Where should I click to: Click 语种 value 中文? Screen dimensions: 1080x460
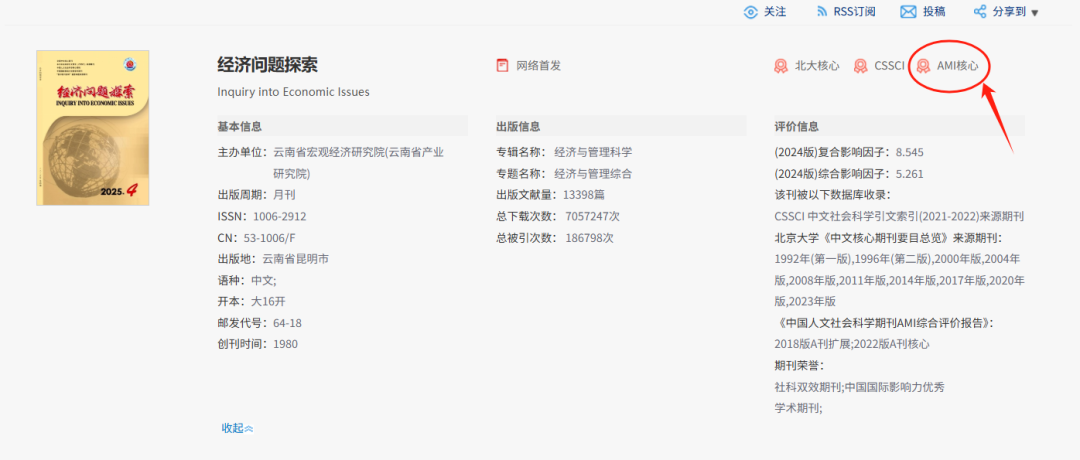[264, 280]
